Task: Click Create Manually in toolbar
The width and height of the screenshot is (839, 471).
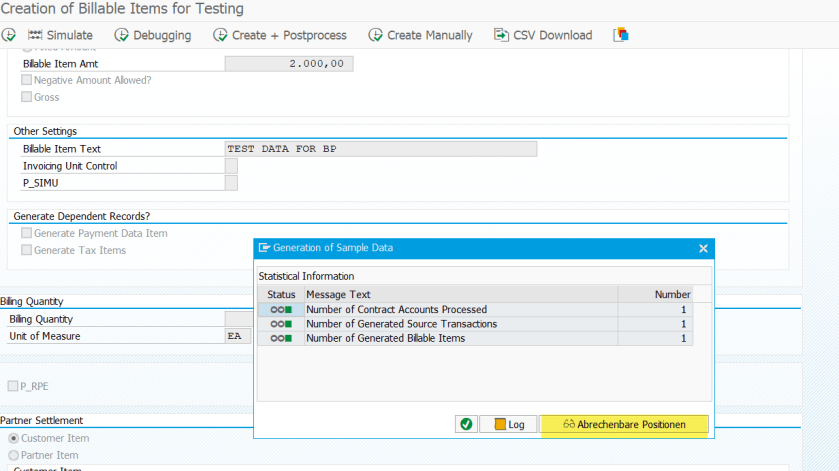Action: pyautogui.click(x=420, y=35)
